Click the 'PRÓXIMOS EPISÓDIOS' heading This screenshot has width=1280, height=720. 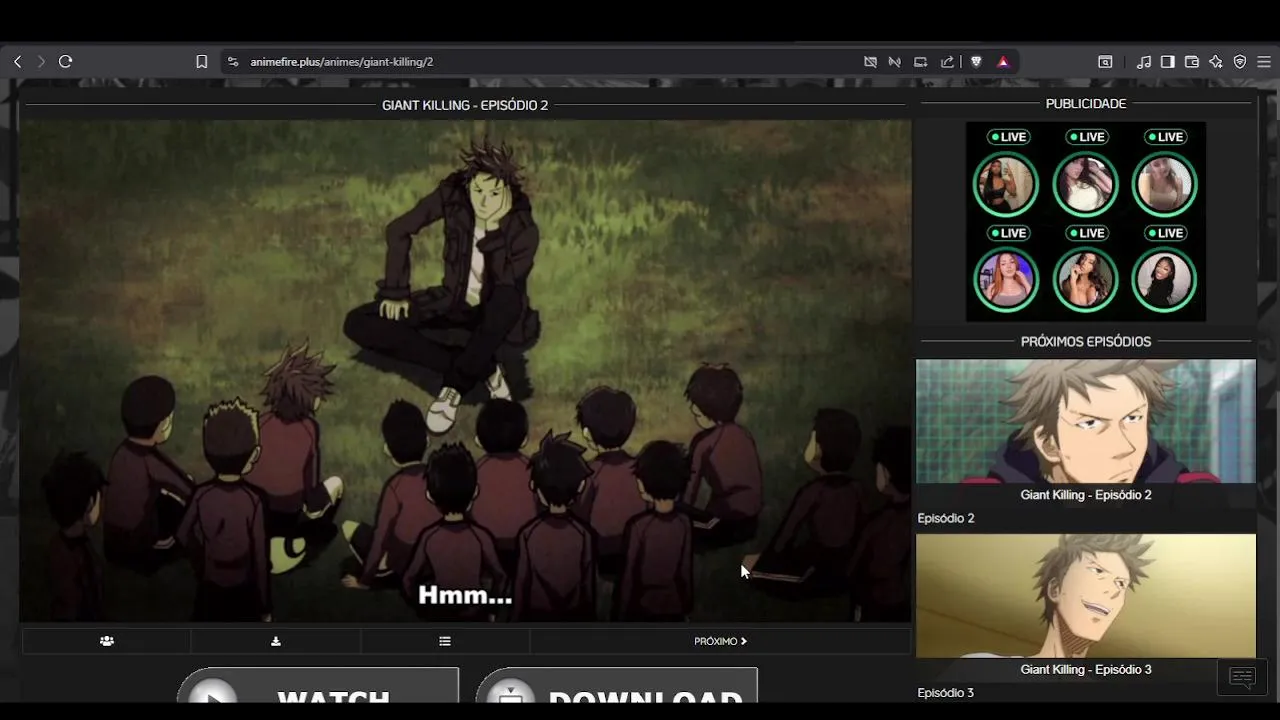(1086, 342)
